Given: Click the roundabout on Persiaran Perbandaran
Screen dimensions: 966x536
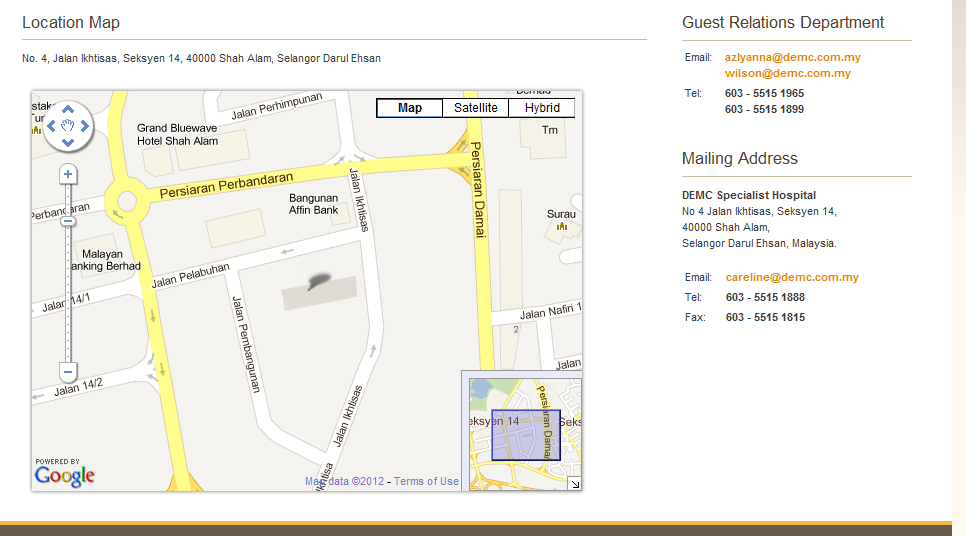Looking at the screenshot, I should (x=126, y=201).
